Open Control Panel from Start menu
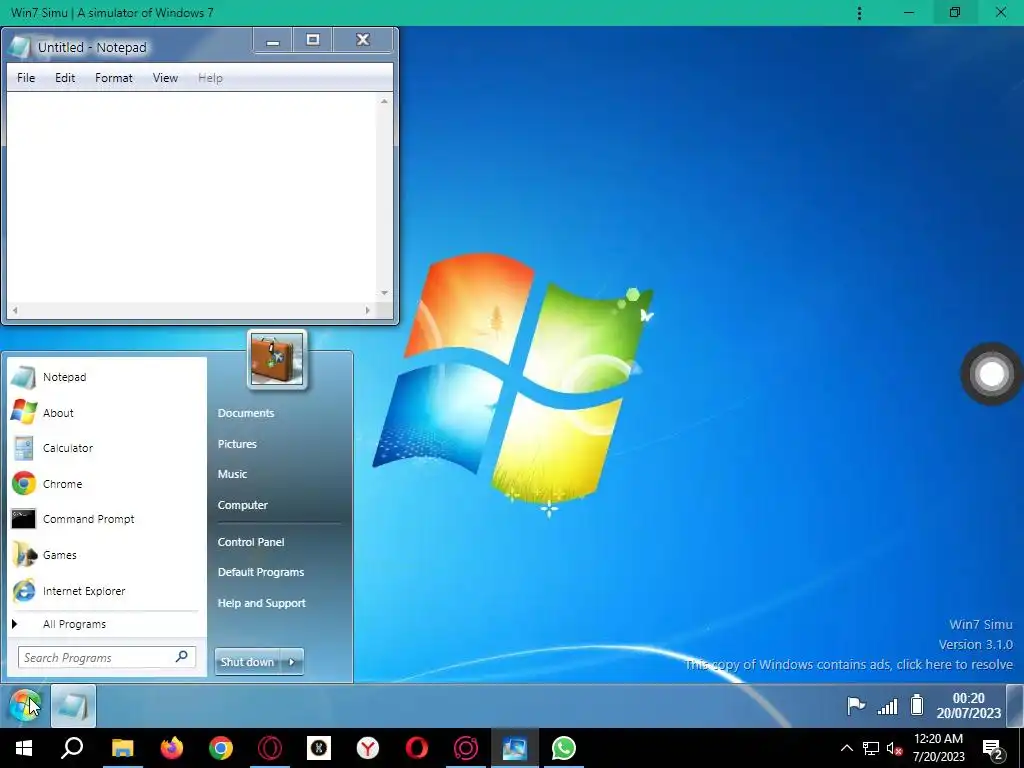This screenshot has height=768, width=1024. tap(251, 541)
